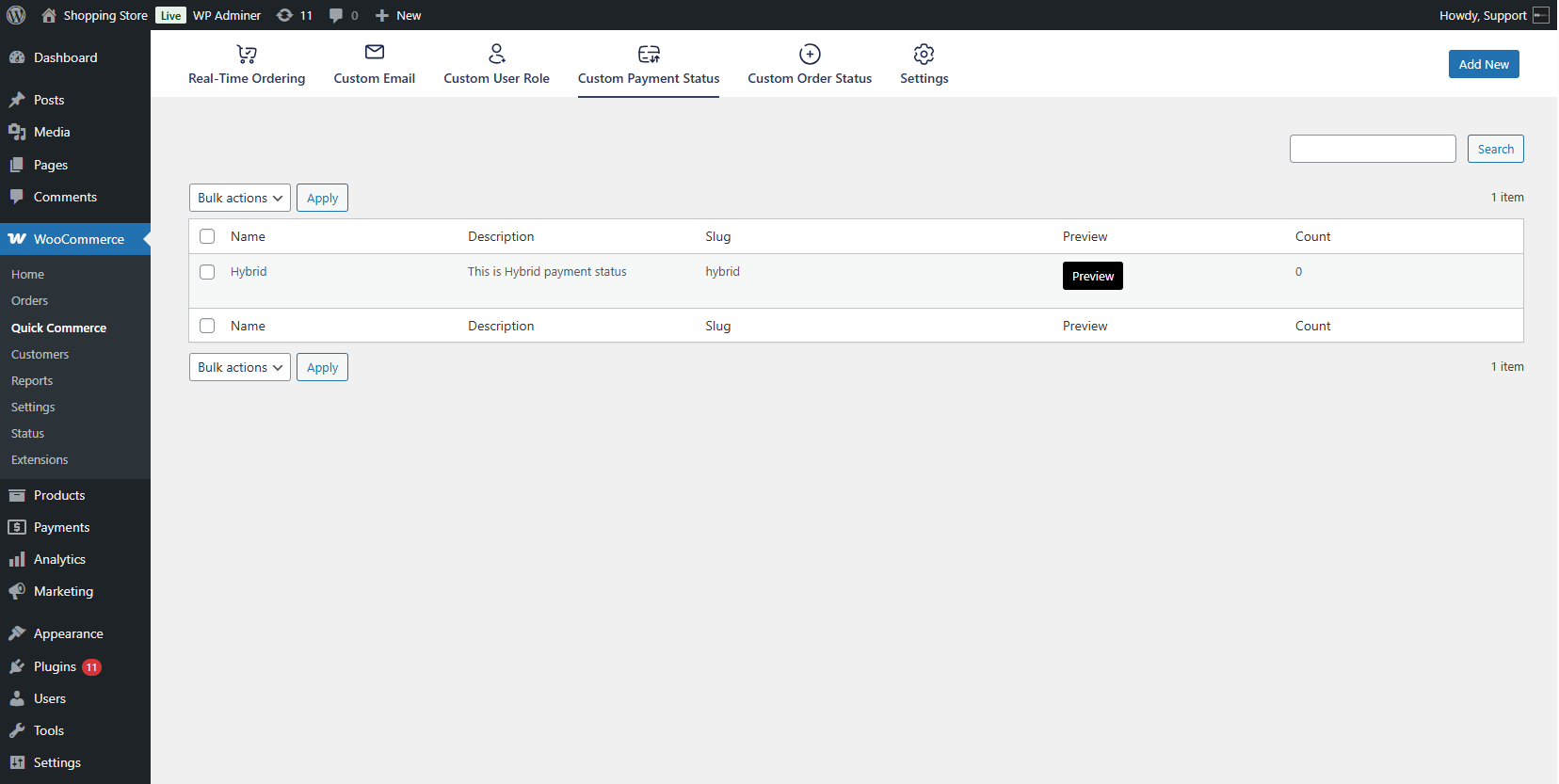The width and height of the screenshot is (1559, 784).
Task: Expand the top Bulk actions dropdown
Action: click(x=239, y=198)
